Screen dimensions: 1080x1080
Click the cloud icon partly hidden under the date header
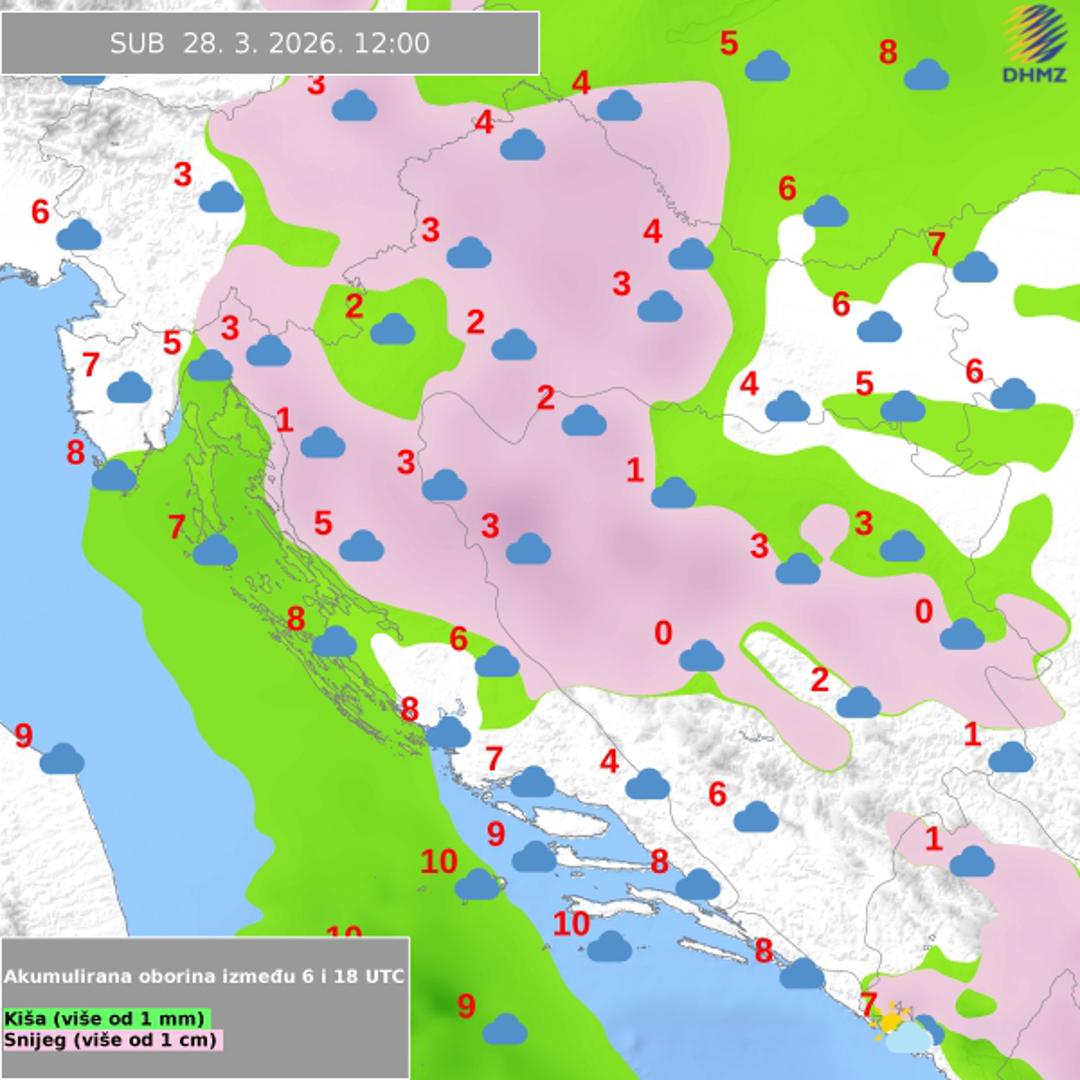[x=82, y=78]
